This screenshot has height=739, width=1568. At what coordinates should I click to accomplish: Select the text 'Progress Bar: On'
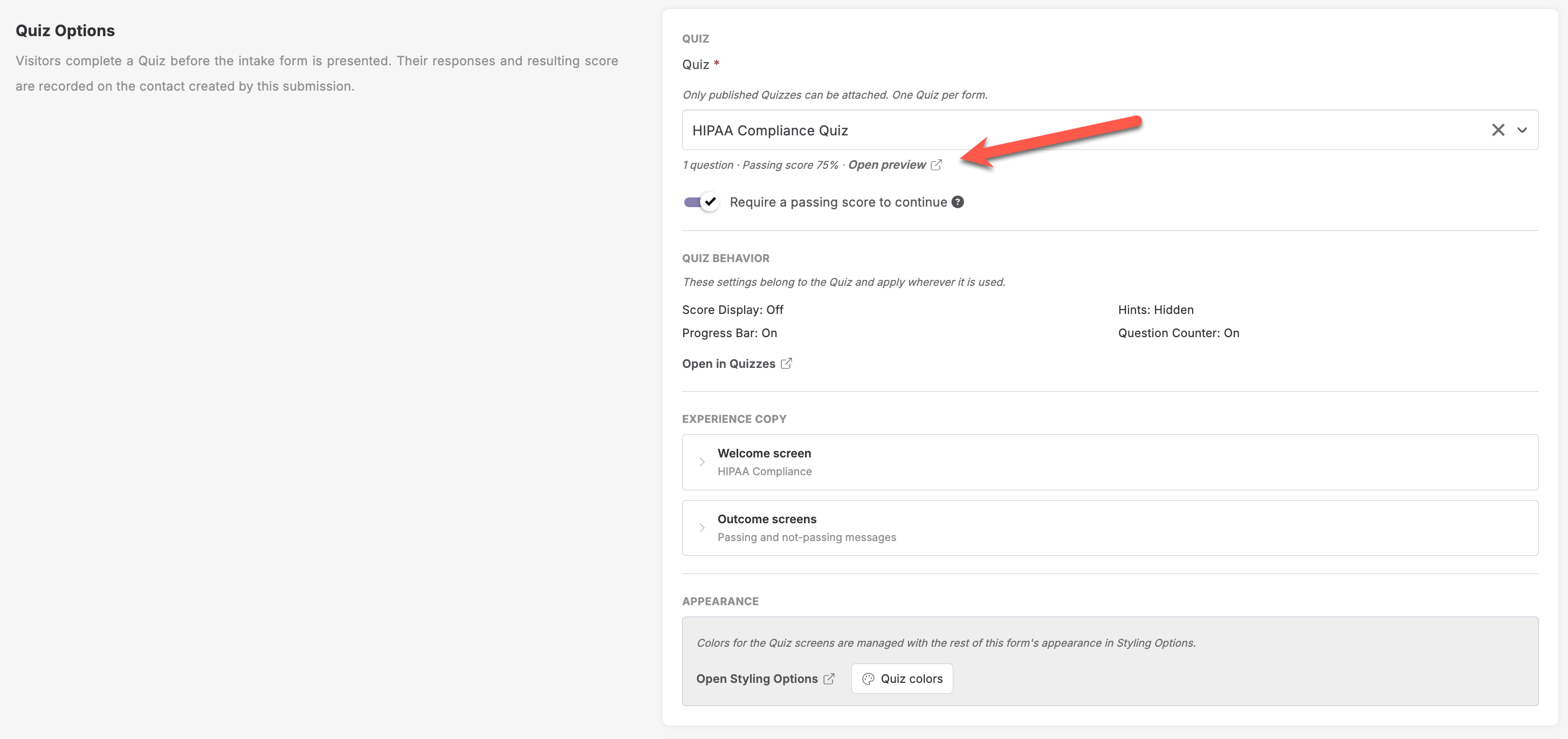[729, 333]
